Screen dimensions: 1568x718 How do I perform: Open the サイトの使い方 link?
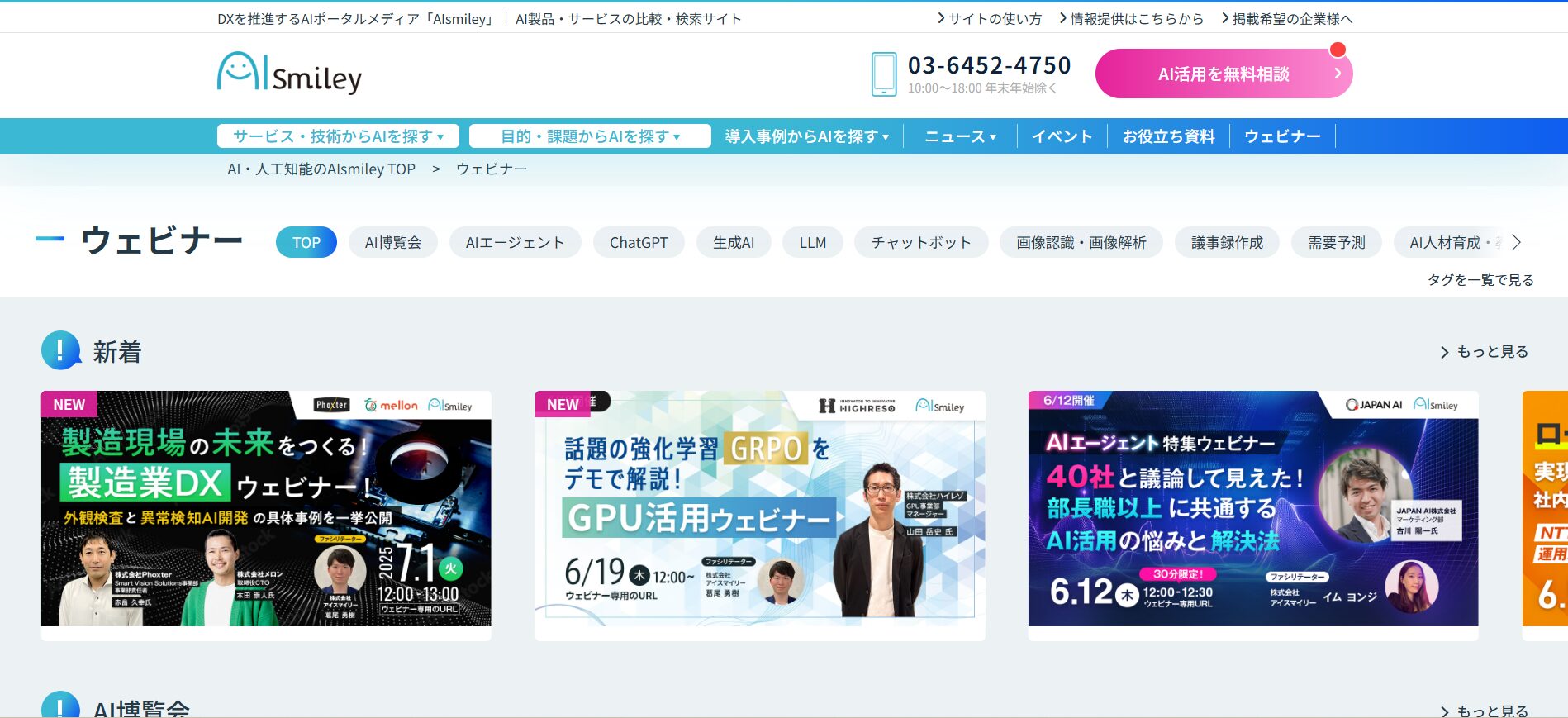(x=991, y=18)
